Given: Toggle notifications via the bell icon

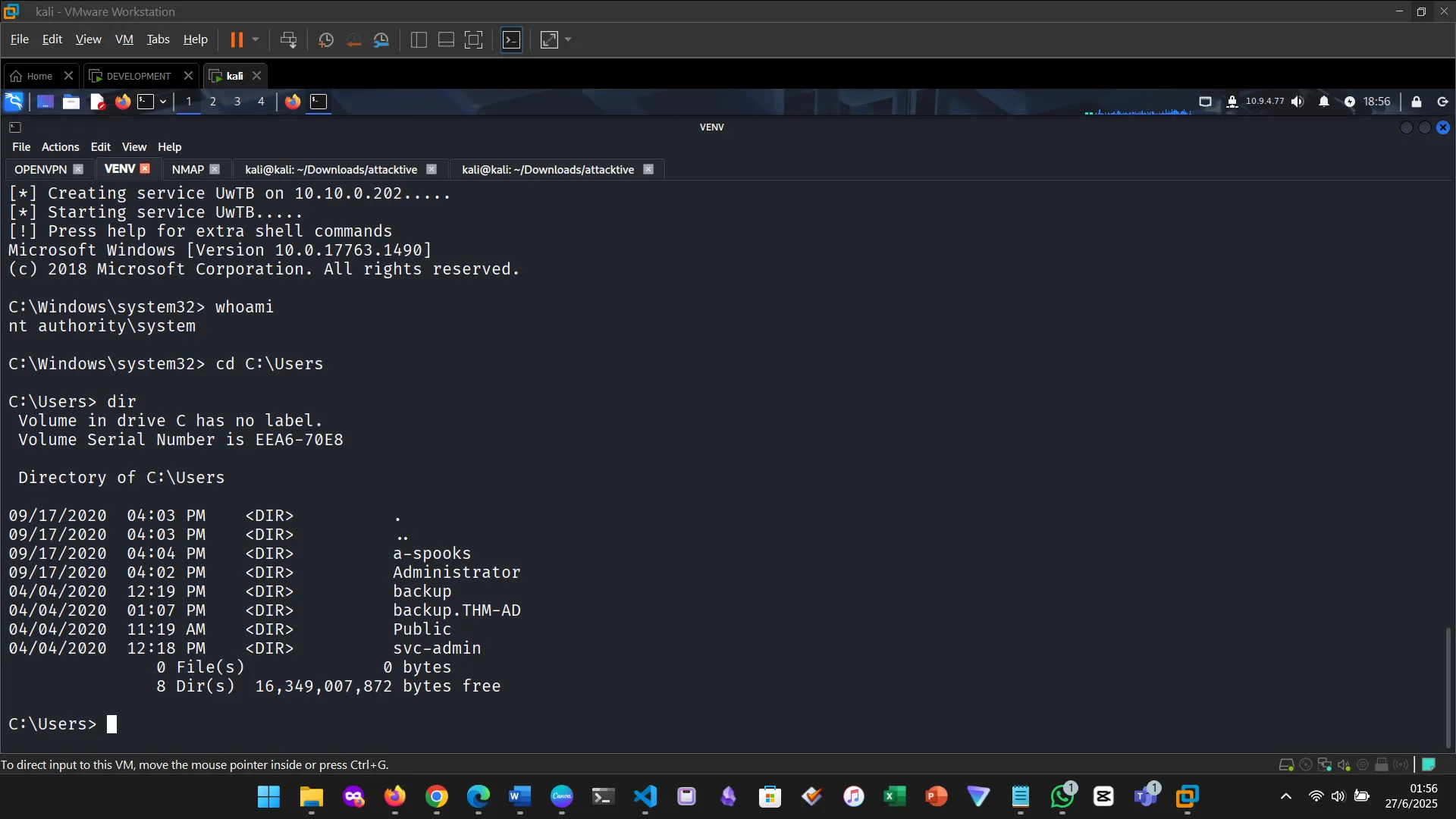Looking at the screenshot, I should coord(1323,101).
